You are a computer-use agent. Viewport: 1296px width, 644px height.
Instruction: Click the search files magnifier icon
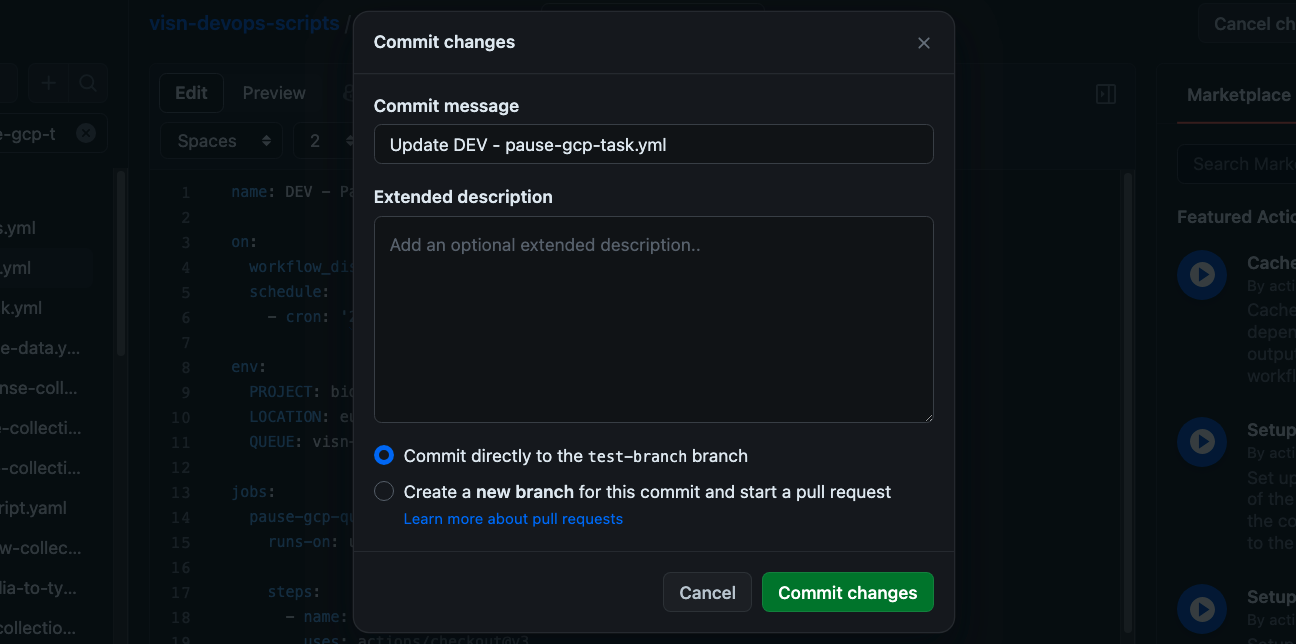[x=88, y=84]
